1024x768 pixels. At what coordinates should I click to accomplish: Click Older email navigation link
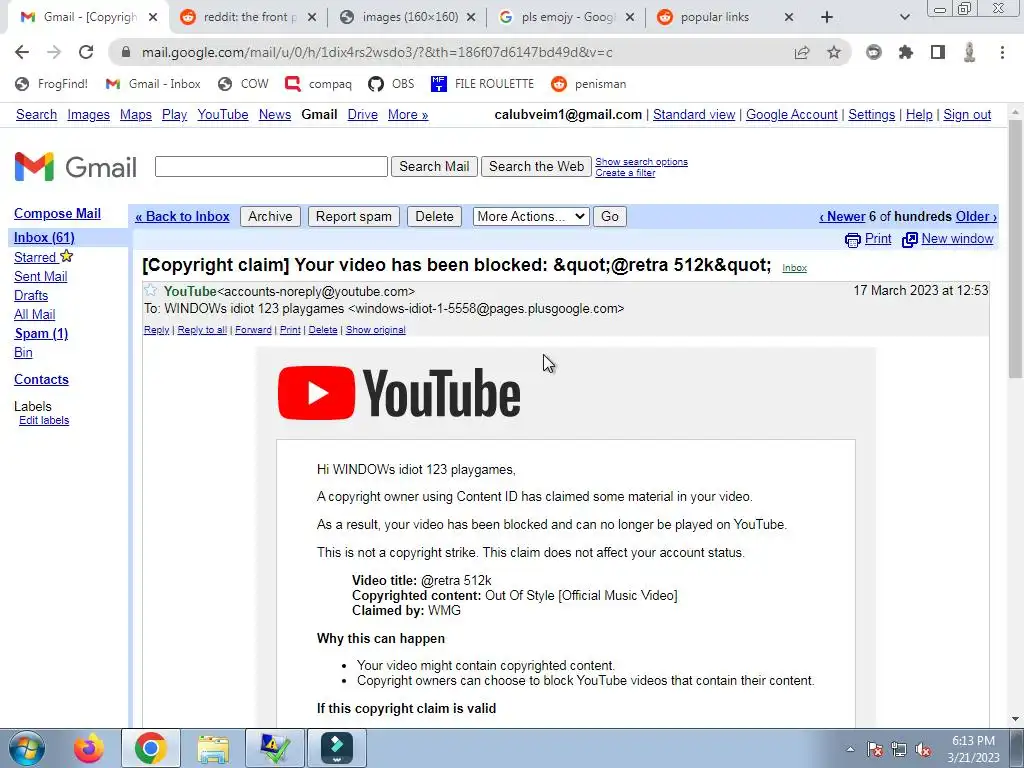pos(976,216)
